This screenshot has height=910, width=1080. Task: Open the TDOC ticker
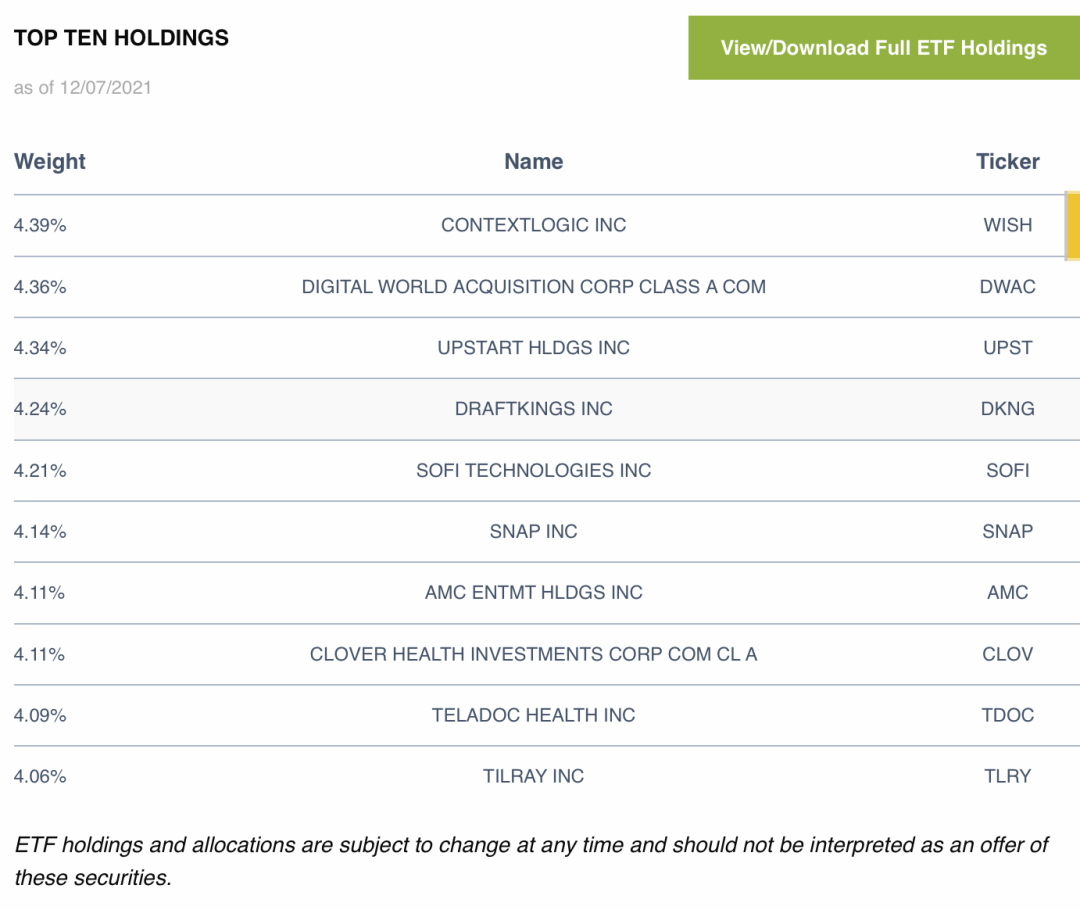(x=1007, y=715)
